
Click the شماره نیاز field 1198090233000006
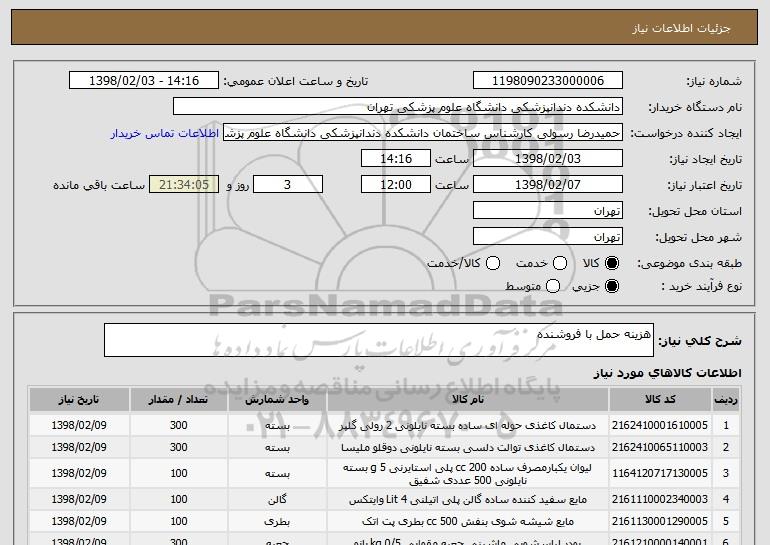click(x=548, y=81)
